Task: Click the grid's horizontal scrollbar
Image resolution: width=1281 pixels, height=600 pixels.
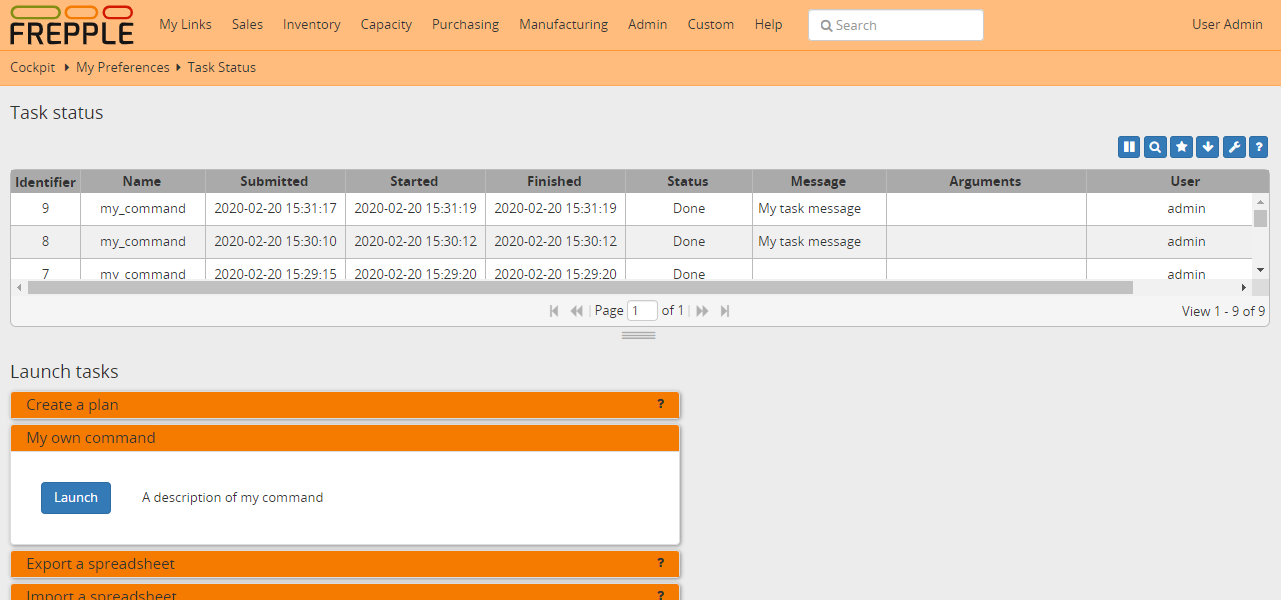Action: (580, 288)
